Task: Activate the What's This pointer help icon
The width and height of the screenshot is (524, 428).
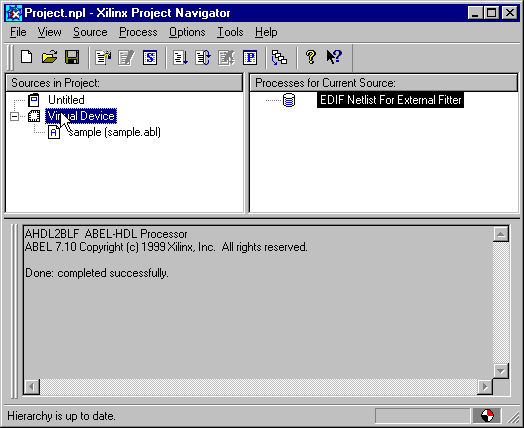Action: 334,57
